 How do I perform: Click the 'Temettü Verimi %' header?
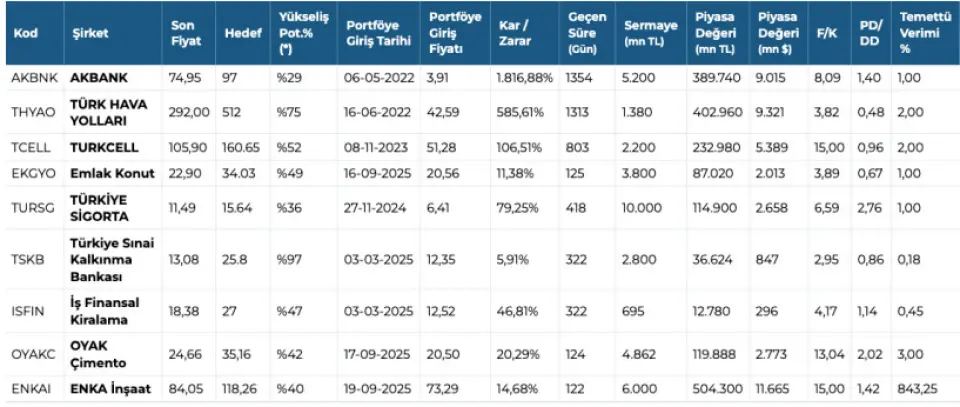pyautogui.click(x=923, y=33)
